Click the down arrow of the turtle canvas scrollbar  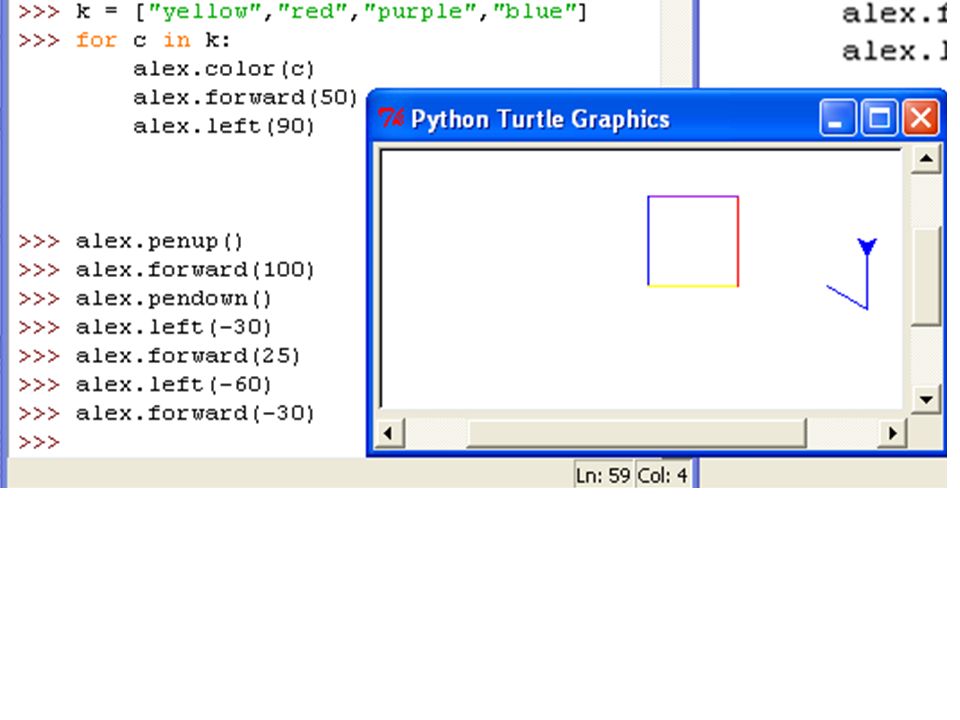[926, 400]
